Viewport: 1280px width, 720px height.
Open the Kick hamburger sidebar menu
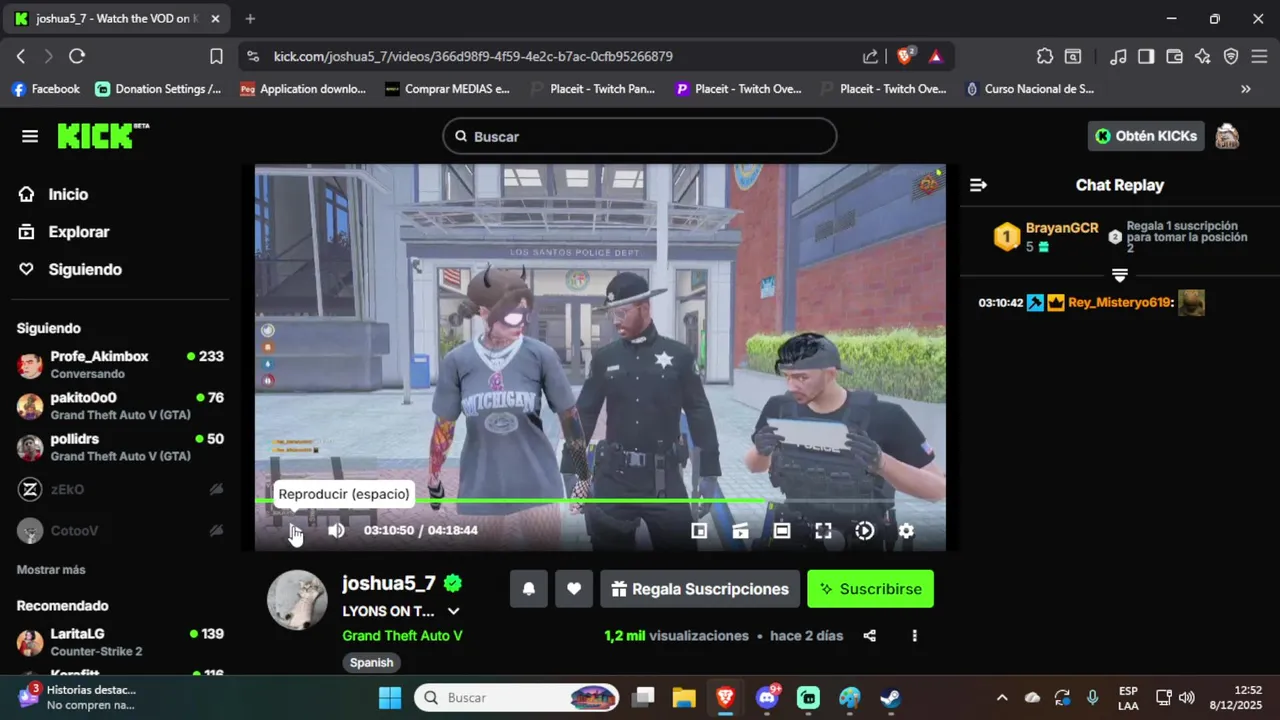(x=30, y=136)
